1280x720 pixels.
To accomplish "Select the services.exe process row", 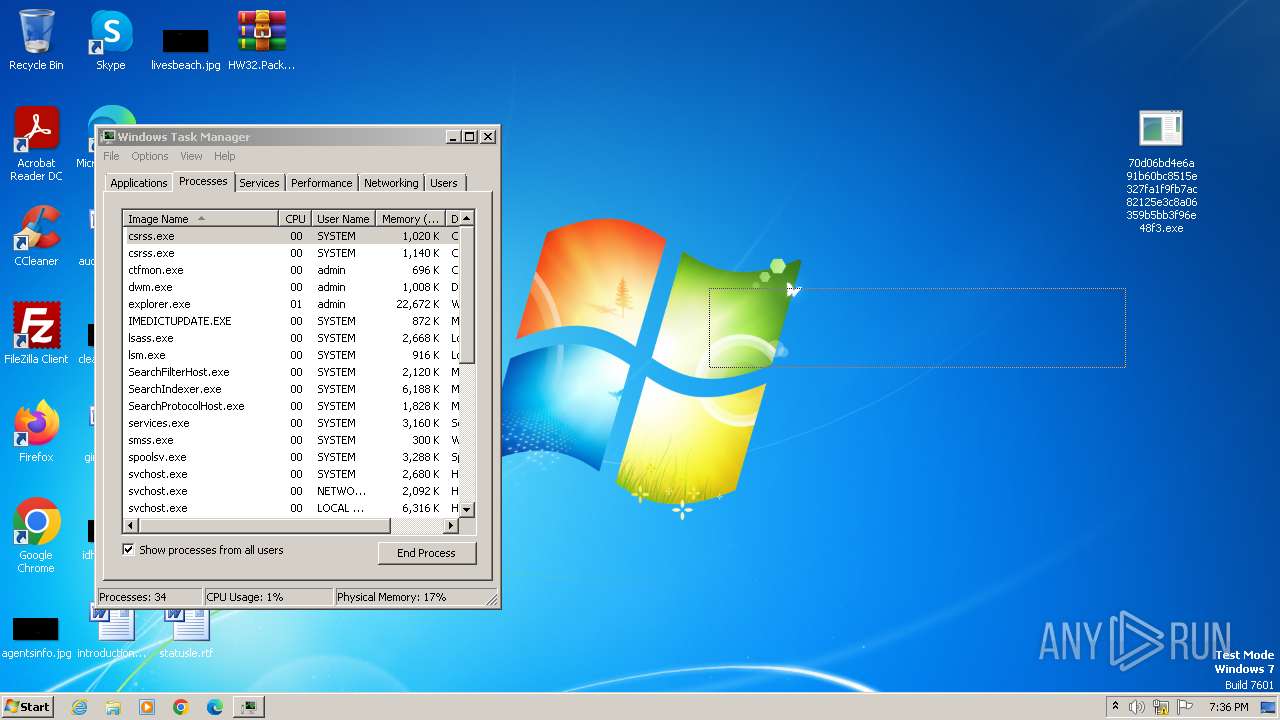I will (291, 423).
